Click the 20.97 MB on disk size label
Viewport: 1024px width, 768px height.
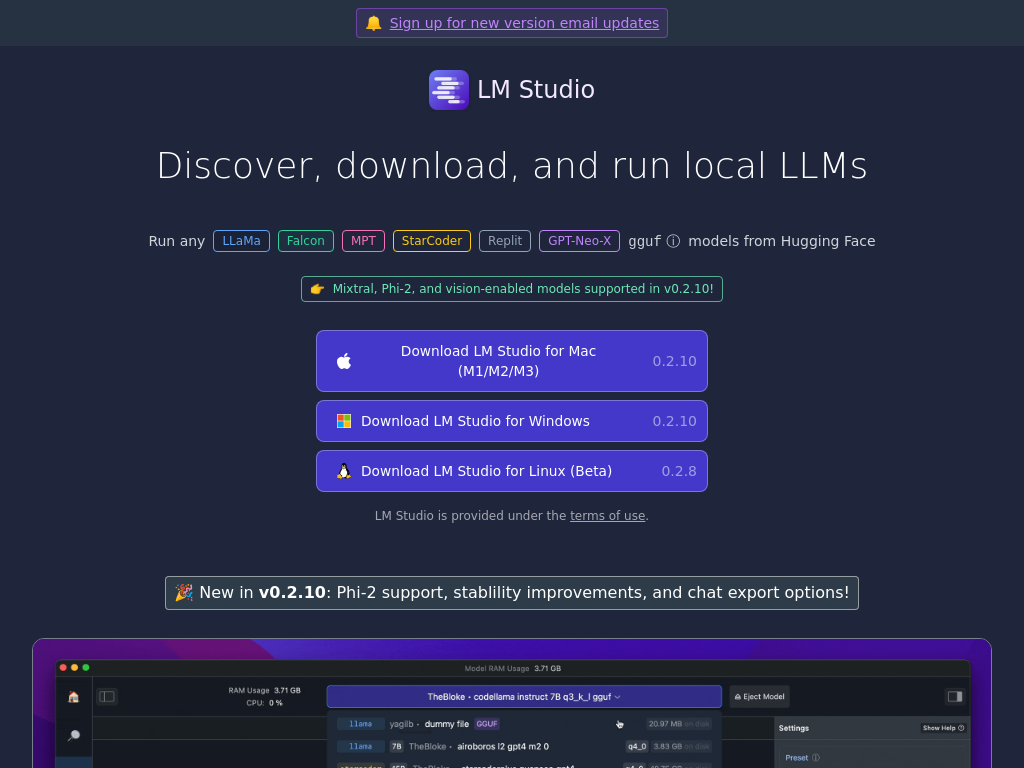pos(679,724)
